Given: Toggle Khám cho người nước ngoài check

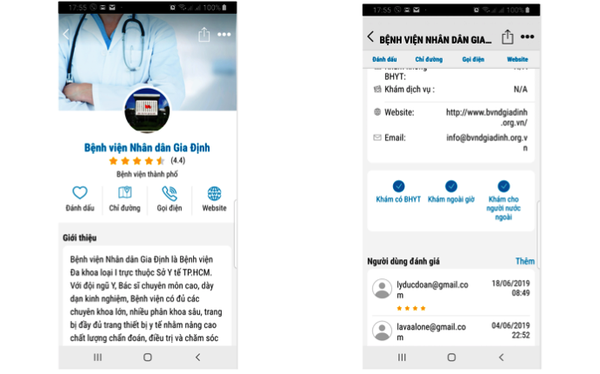Looking at the screenshot, I should 504,186.
